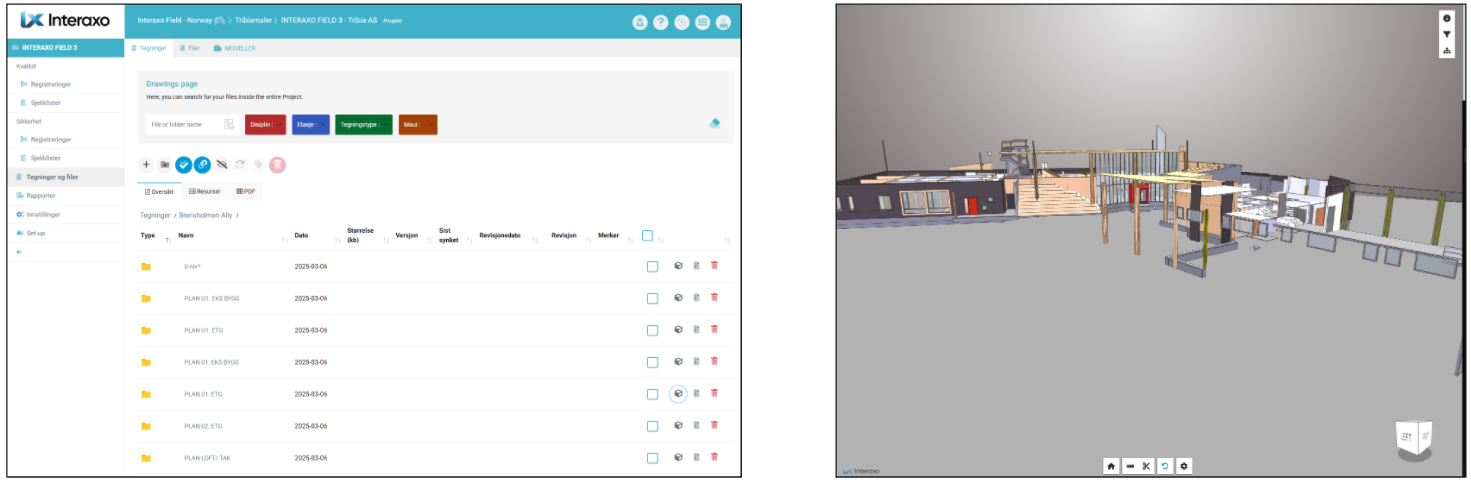The width and height of the screenshot is (1471, 484).
Task: Click the File or folder name field
Action: pos(182,124)
